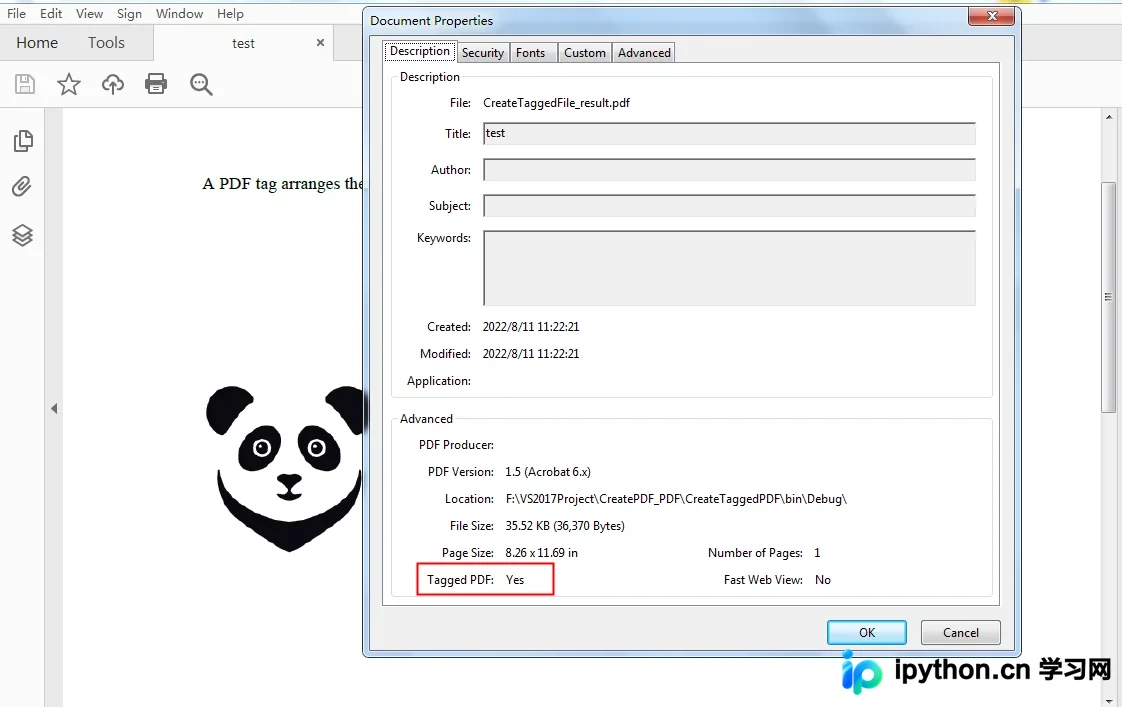Click the Print icon
This screenshot has height=707, width=1122.
pos(156,84)
